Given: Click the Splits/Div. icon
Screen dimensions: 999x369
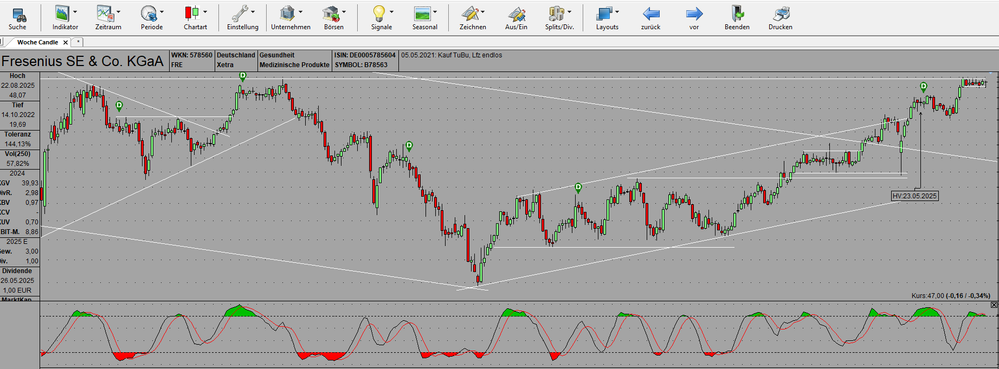Looking at the screenshot, I should pyautogui.click(x=557, y=13).
